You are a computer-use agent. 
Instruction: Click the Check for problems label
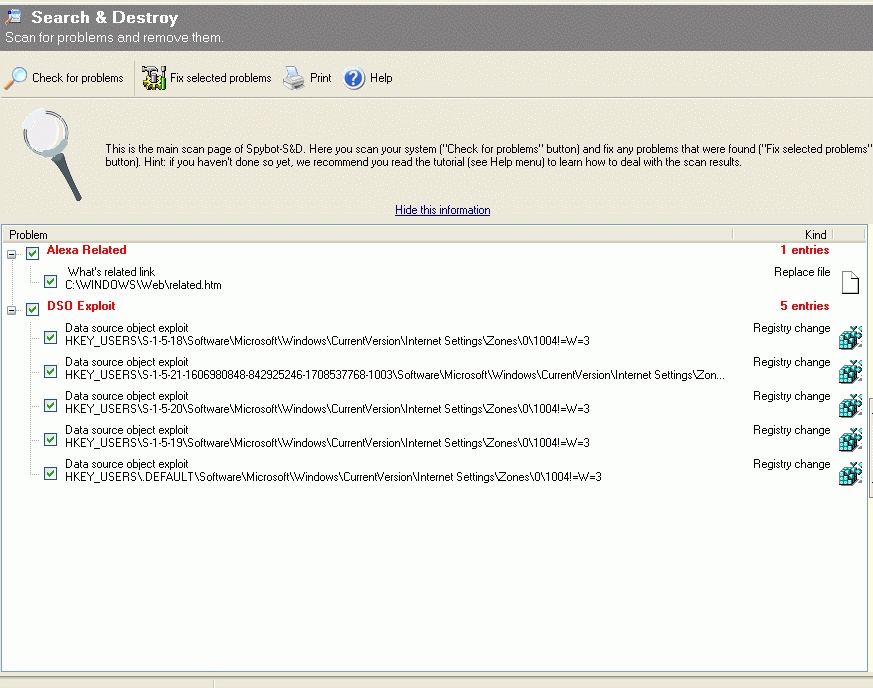click(77, 78)
